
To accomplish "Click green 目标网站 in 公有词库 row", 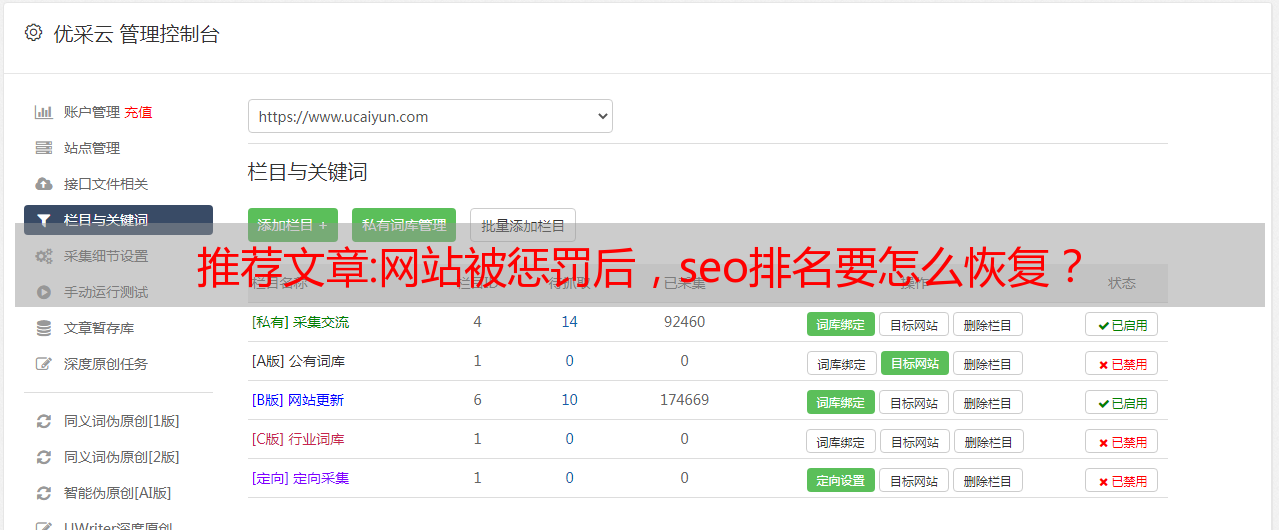I will tap(915, 363).
